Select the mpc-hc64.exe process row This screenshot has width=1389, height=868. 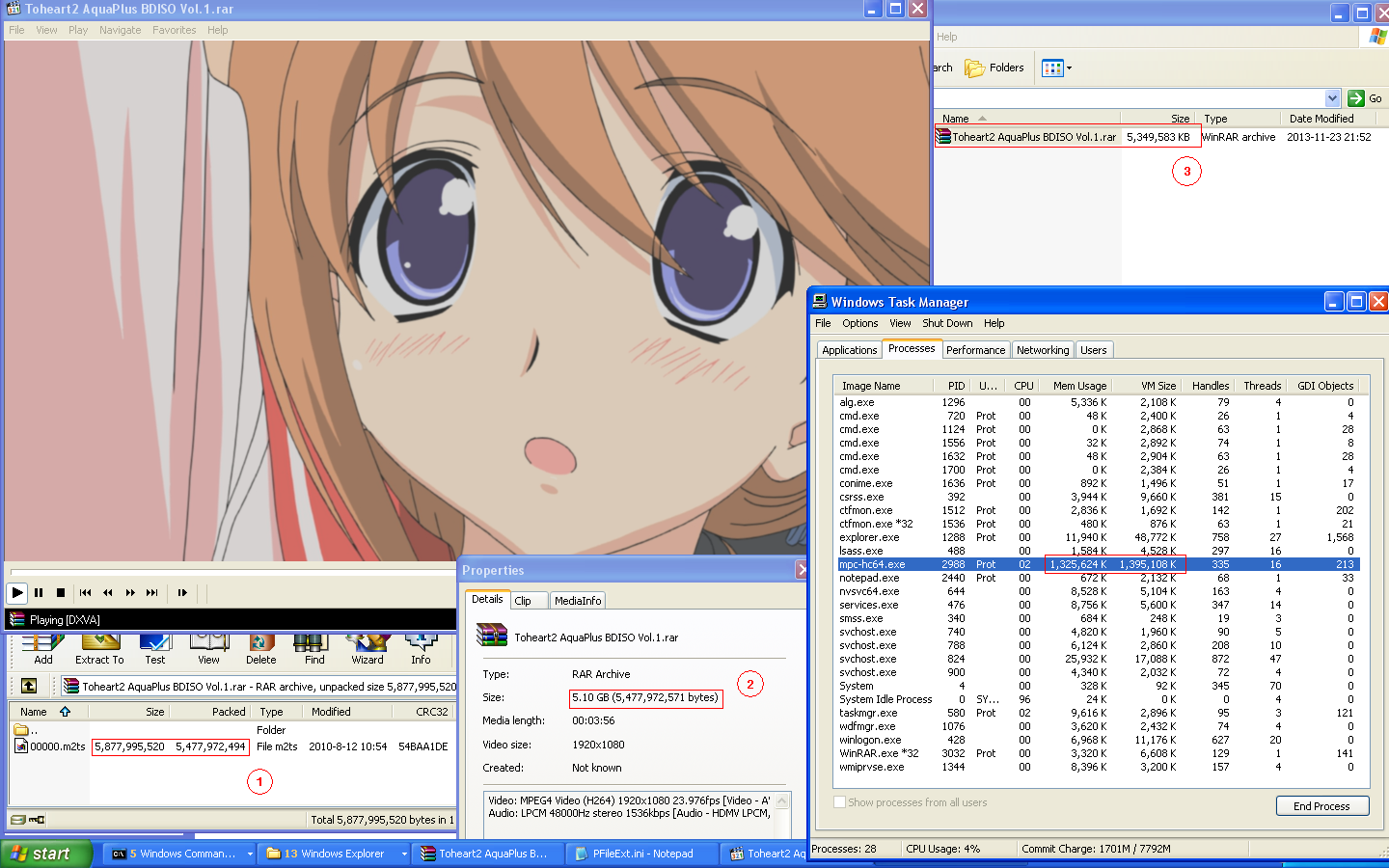pyautogui.click(x=1099, y=564)
